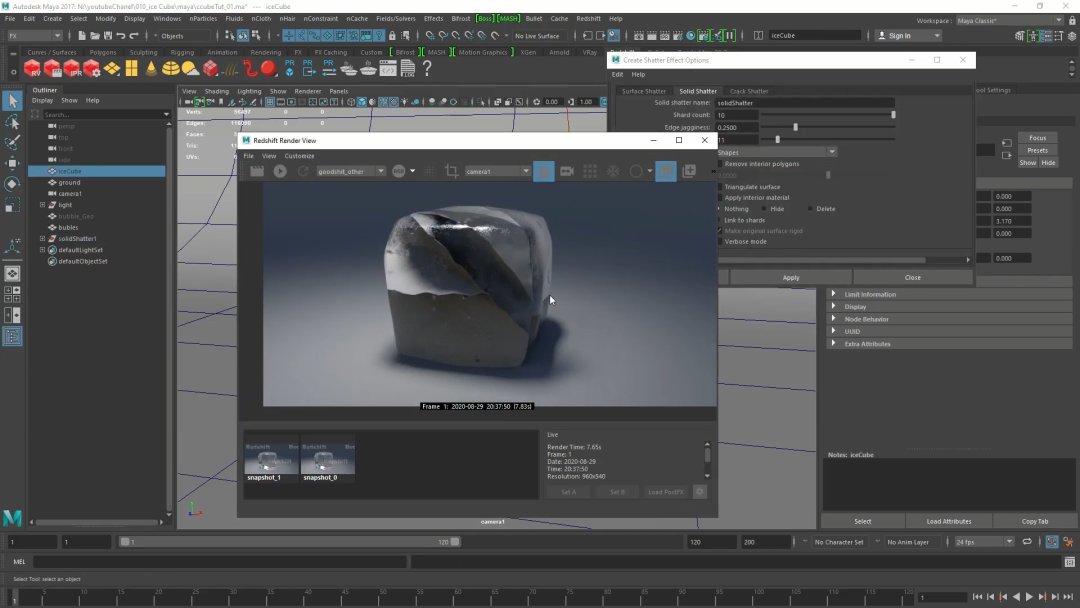Enable Triangulate surface checkbox

(x=721, y=187)
